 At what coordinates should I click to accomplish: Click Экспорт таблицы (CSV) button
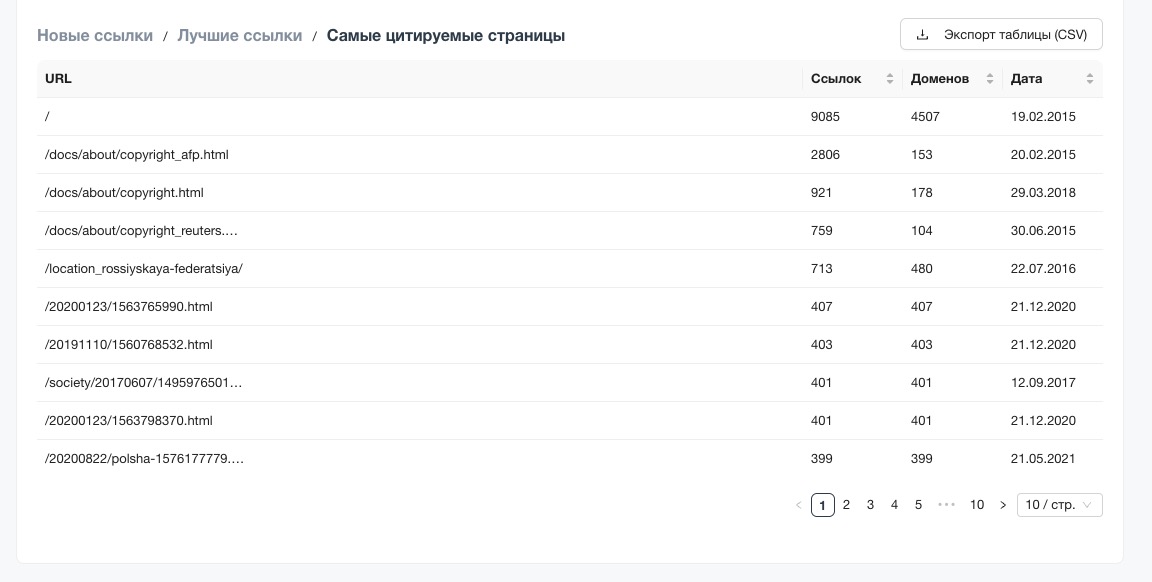[1001, 35]
